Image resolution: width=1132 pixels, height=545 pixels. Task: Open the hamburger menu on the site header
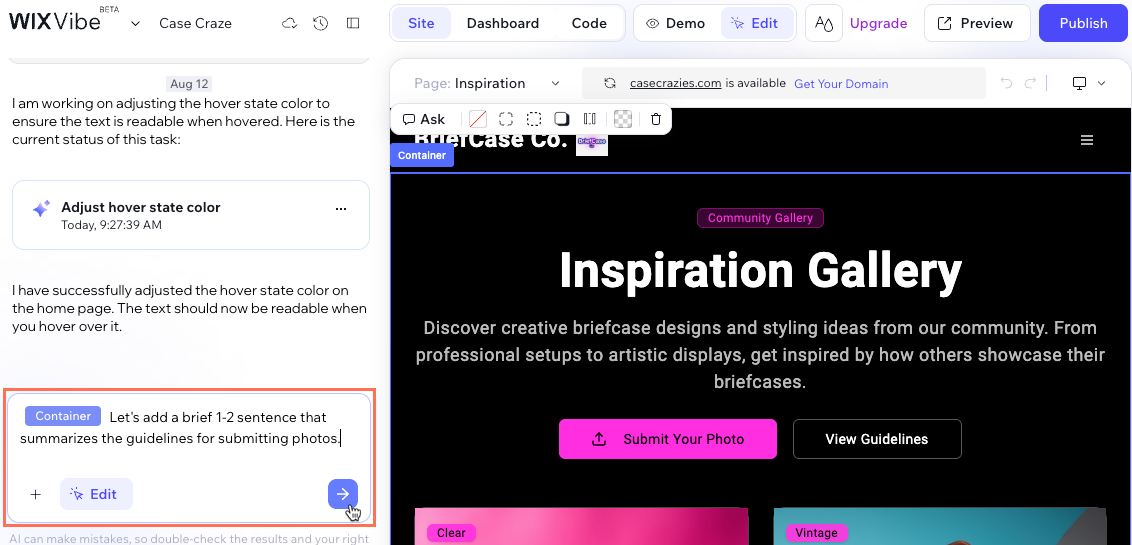point(1087,140)
